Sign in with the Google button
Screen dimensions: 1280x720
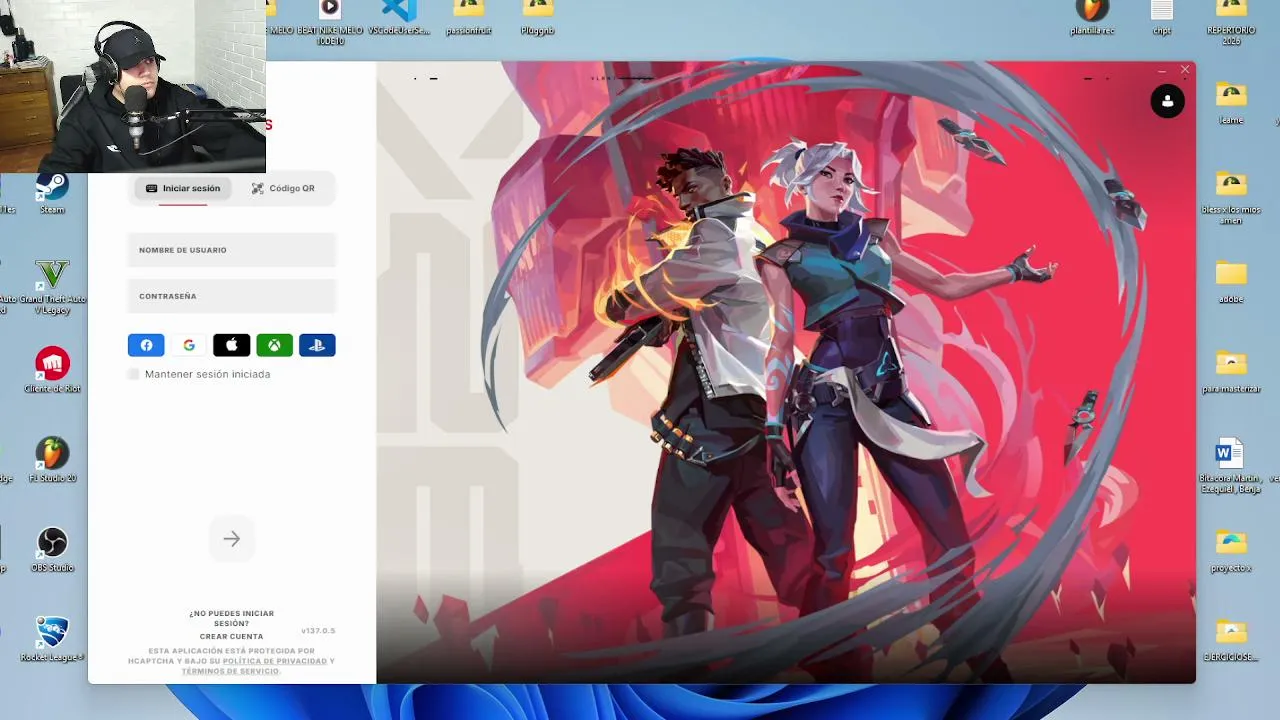[x=189, y=345]
